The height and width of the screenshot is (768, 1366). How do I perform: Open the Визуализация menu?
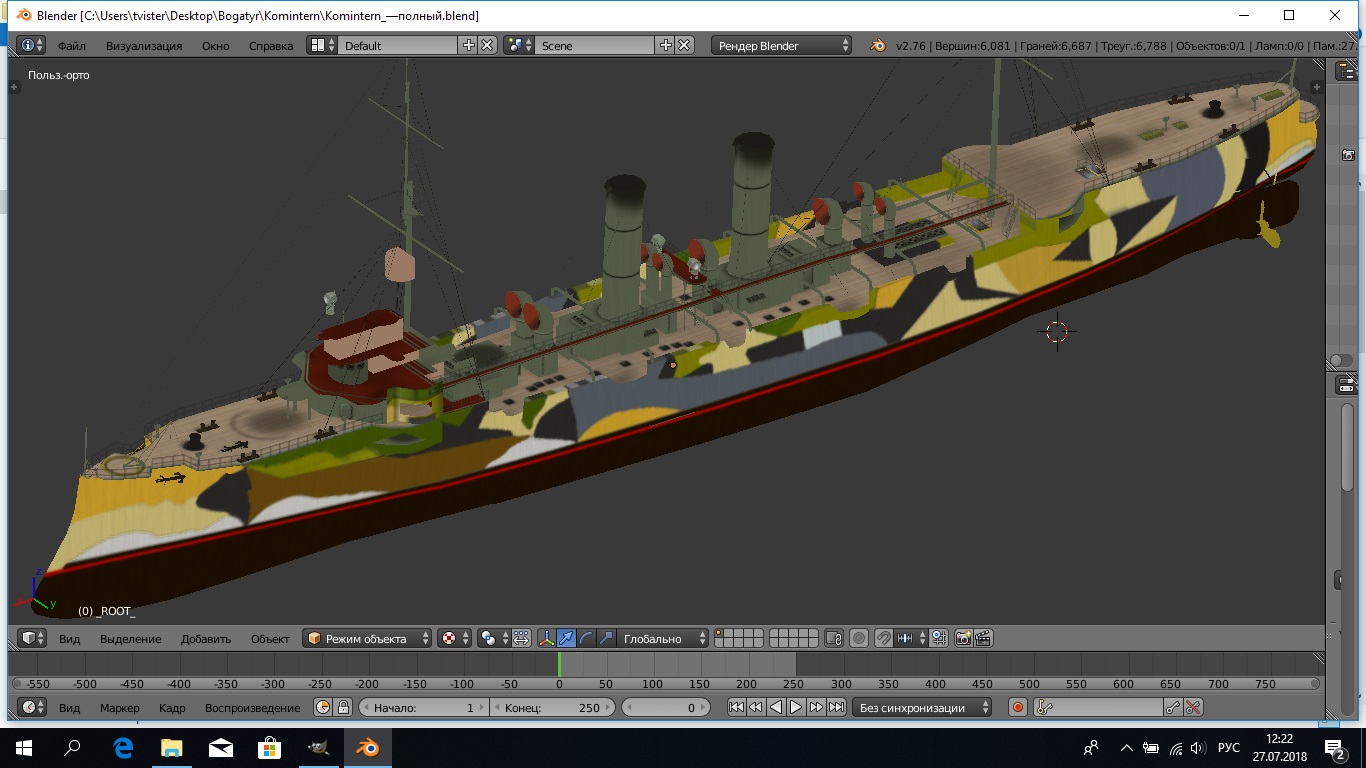[x=144, y=45]
